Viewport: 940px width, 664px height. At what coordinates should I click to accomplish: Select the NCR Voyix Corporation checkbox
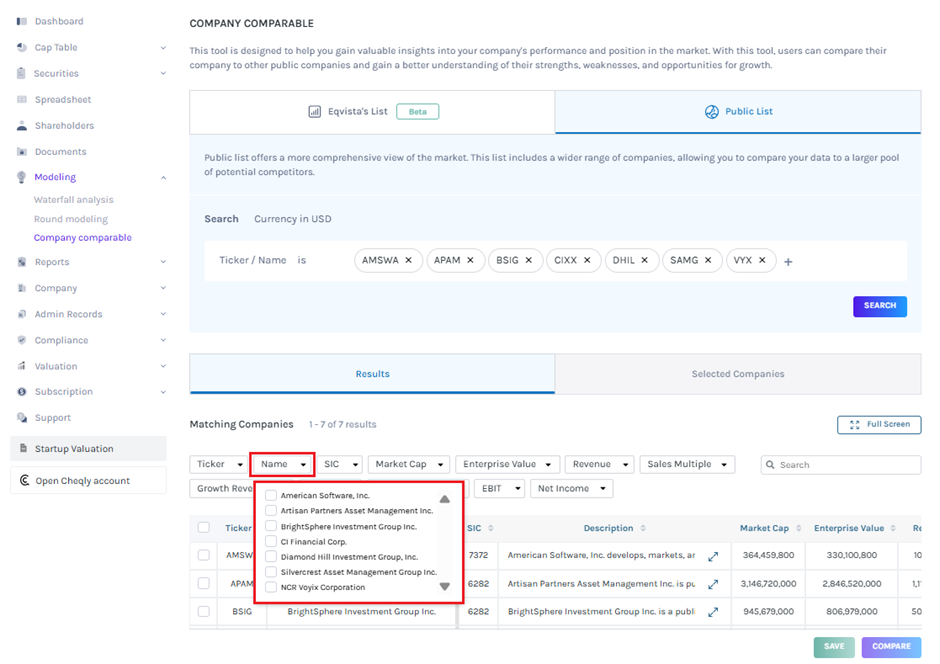point(271,587)
